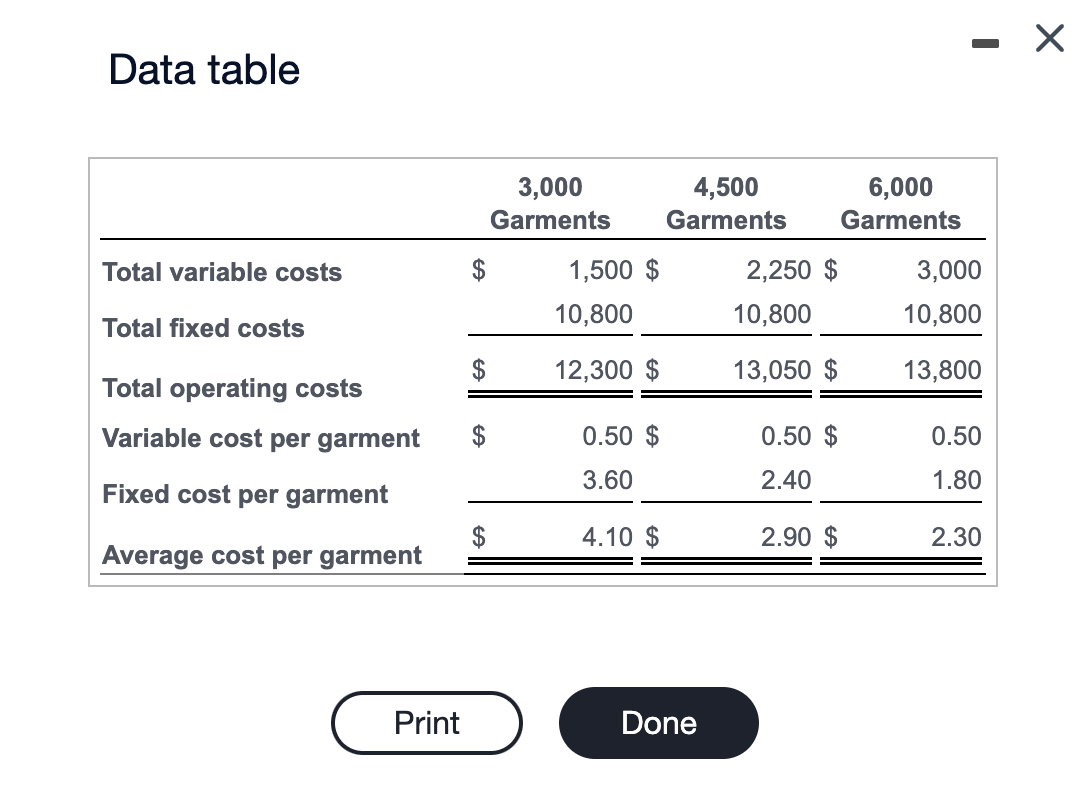Click the Print button
The width and height of the screenshot is (1092, 800).
point(427,722)
